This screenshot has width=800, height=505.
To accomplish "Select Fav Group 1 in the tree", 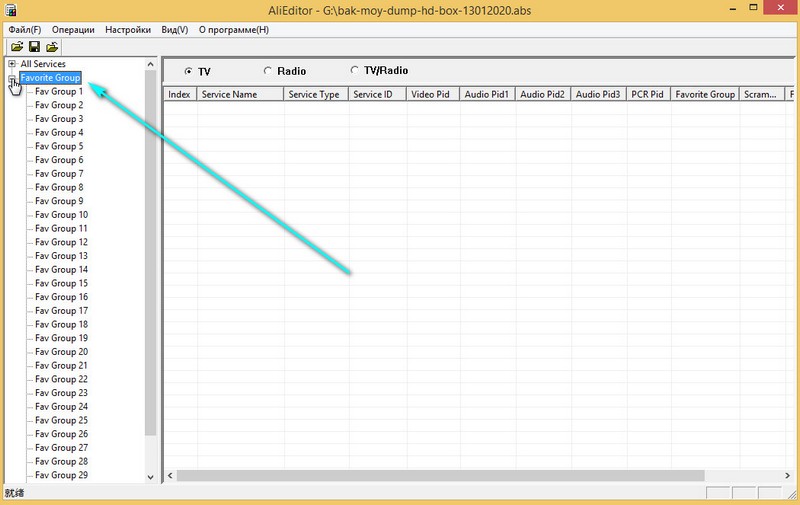I will click(x=59, y=91).
